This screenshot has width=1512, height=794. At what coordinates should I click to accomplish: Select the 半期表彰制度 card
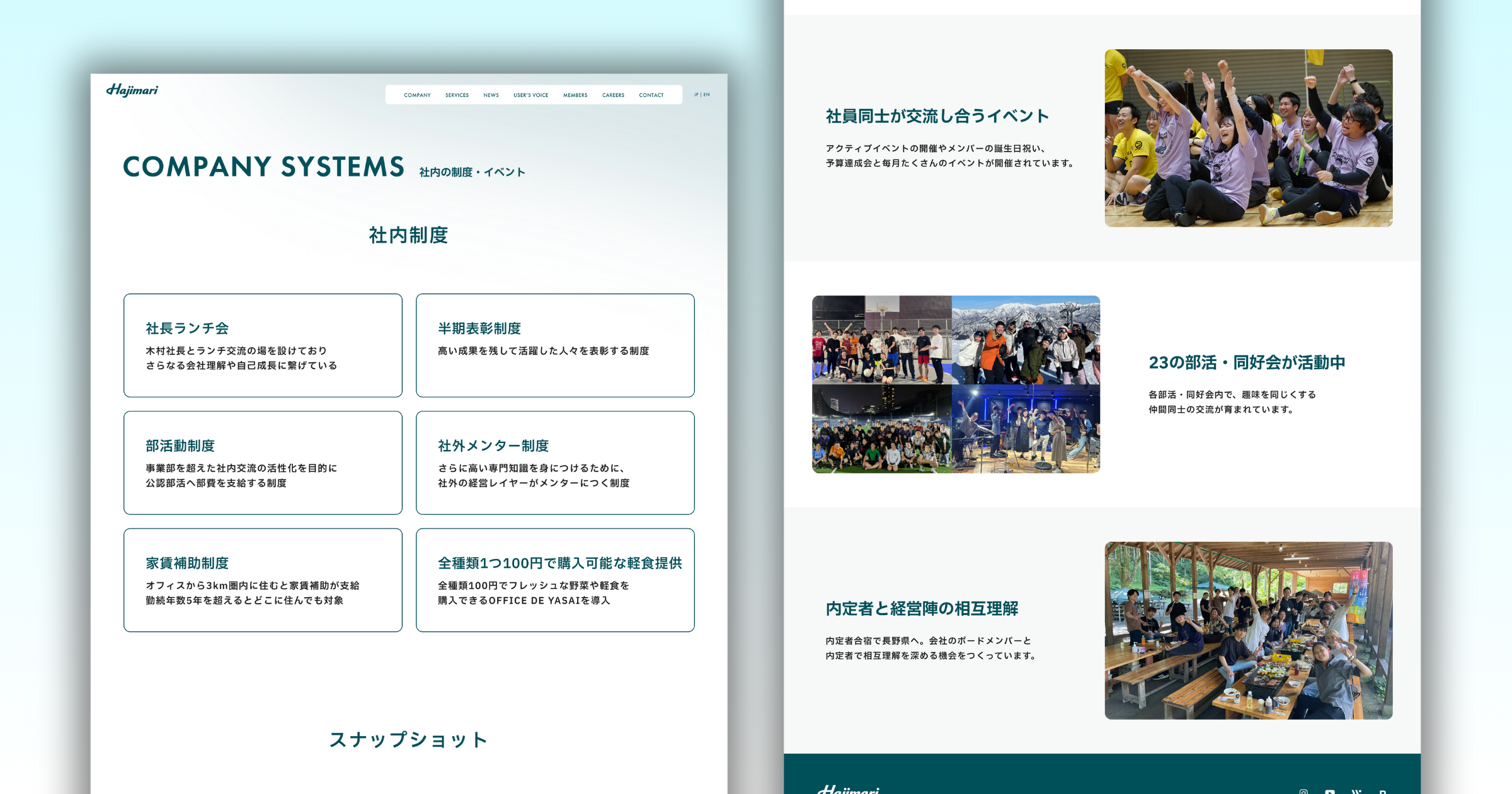[x=555, y=345]
